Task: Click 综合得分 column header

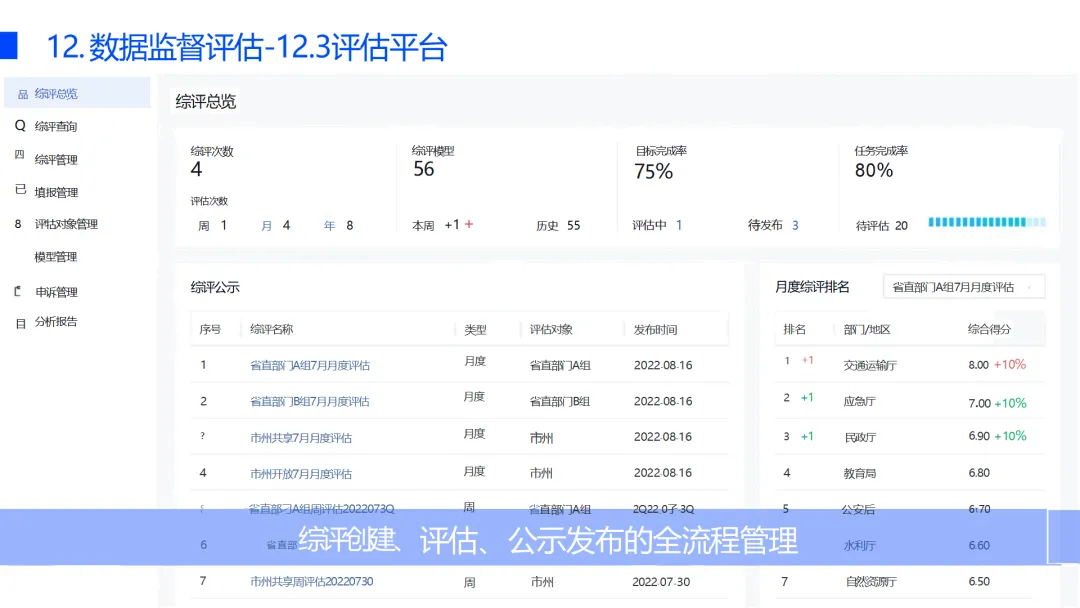Action: pyautogui.click(x=989, y=330)
